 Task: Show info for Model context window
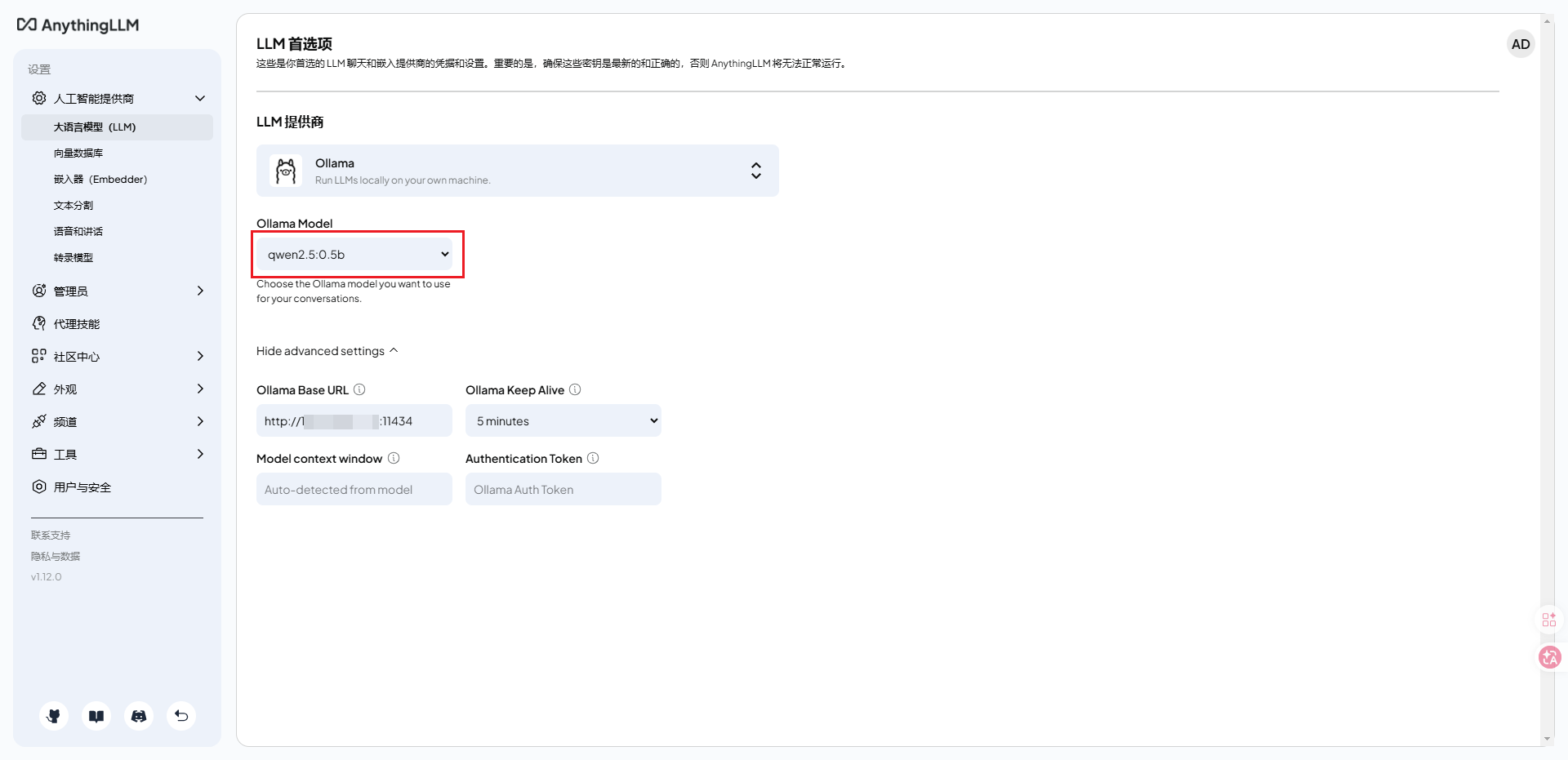[394, 458]
